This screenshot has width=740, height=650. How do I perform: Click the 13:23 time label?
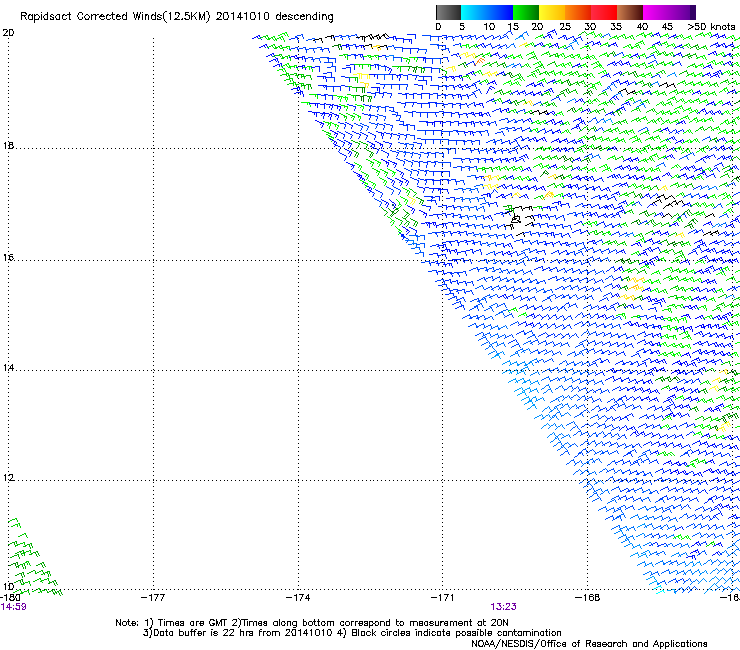503,607
